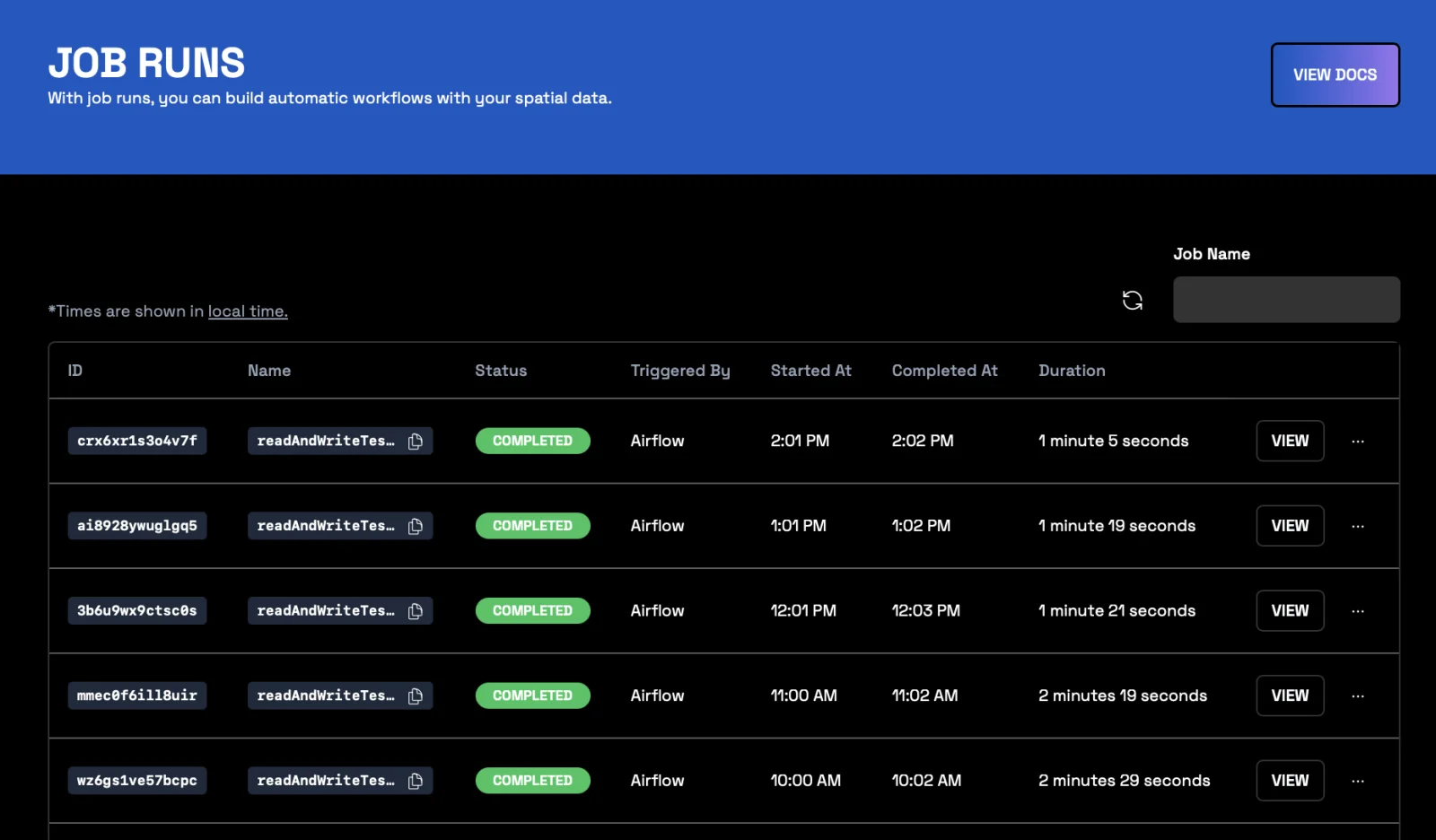Click the refresh job runs icon
Viewport: 1436px width, 840px height.
(x=1132, y=301)
